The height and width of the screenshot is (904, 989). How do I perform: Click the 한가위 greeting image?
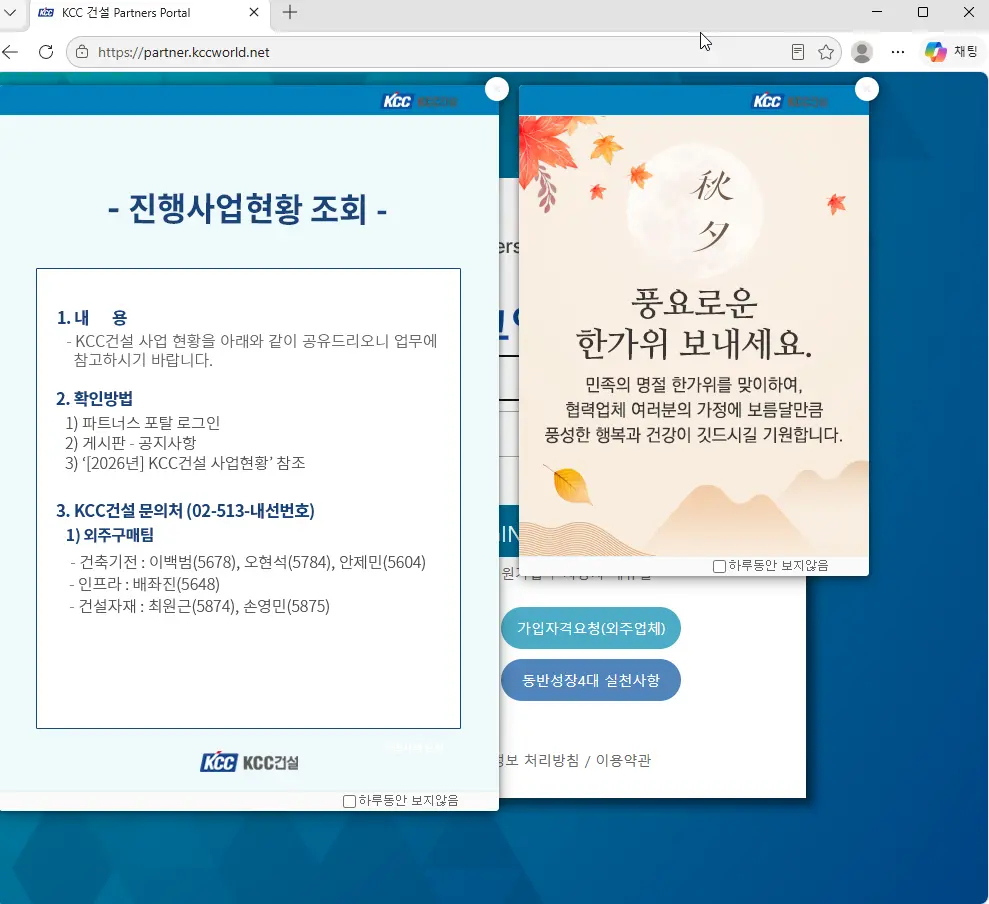pos(693,336)
